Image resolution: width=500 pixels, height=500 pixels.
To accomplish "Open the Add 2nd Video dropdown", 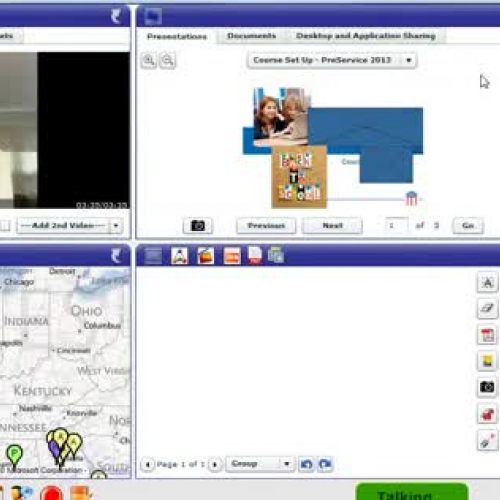I will click(70, 226).
